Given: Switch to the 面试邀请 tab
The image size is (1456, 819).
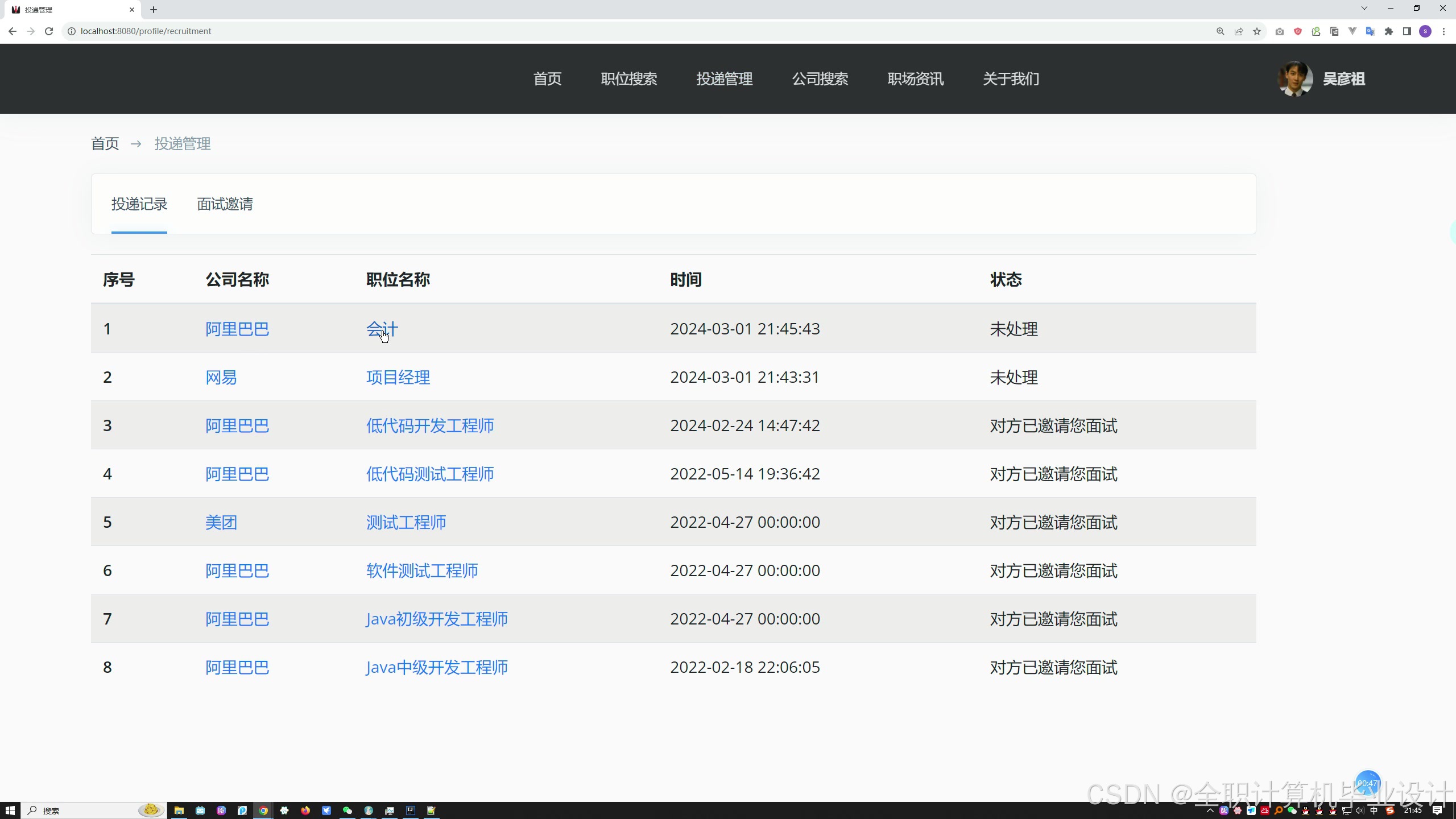Looking at the screenshot, I should click(x=225, y=204).
